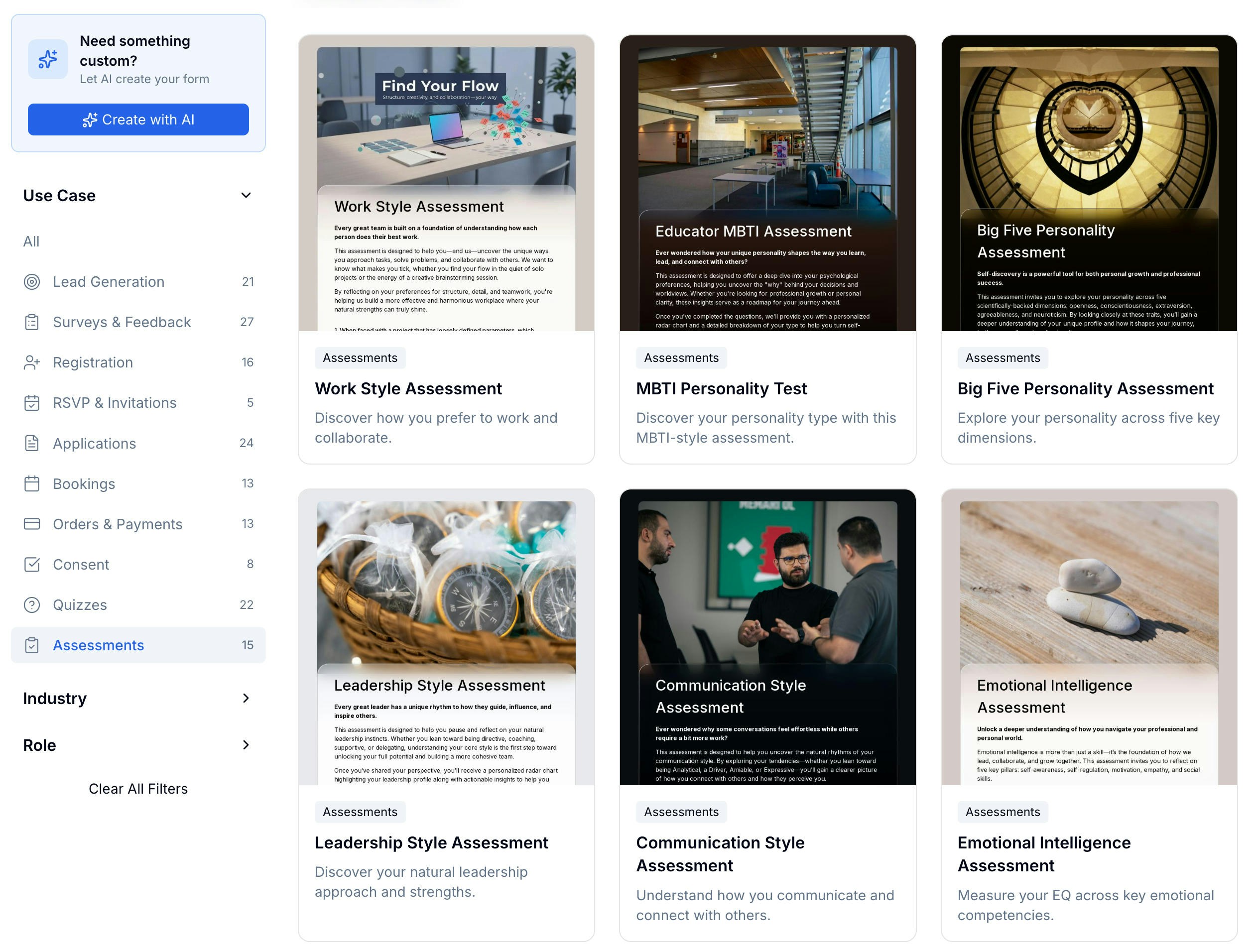Click the Quizzes question mark icon

(x=32, y=605)
